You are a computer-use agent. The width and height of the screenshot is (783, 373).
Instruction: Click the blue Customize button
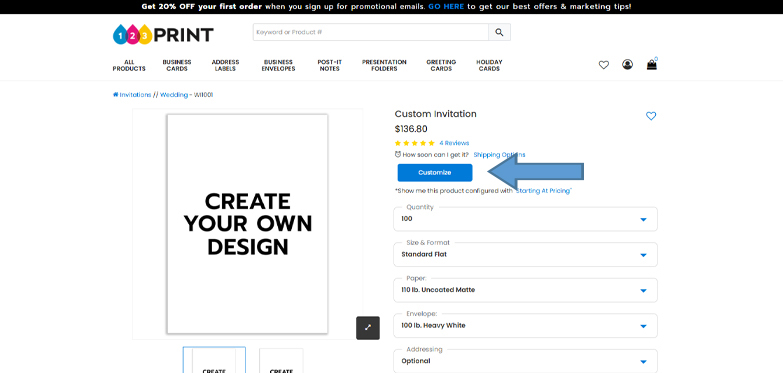tap(434, 173)
